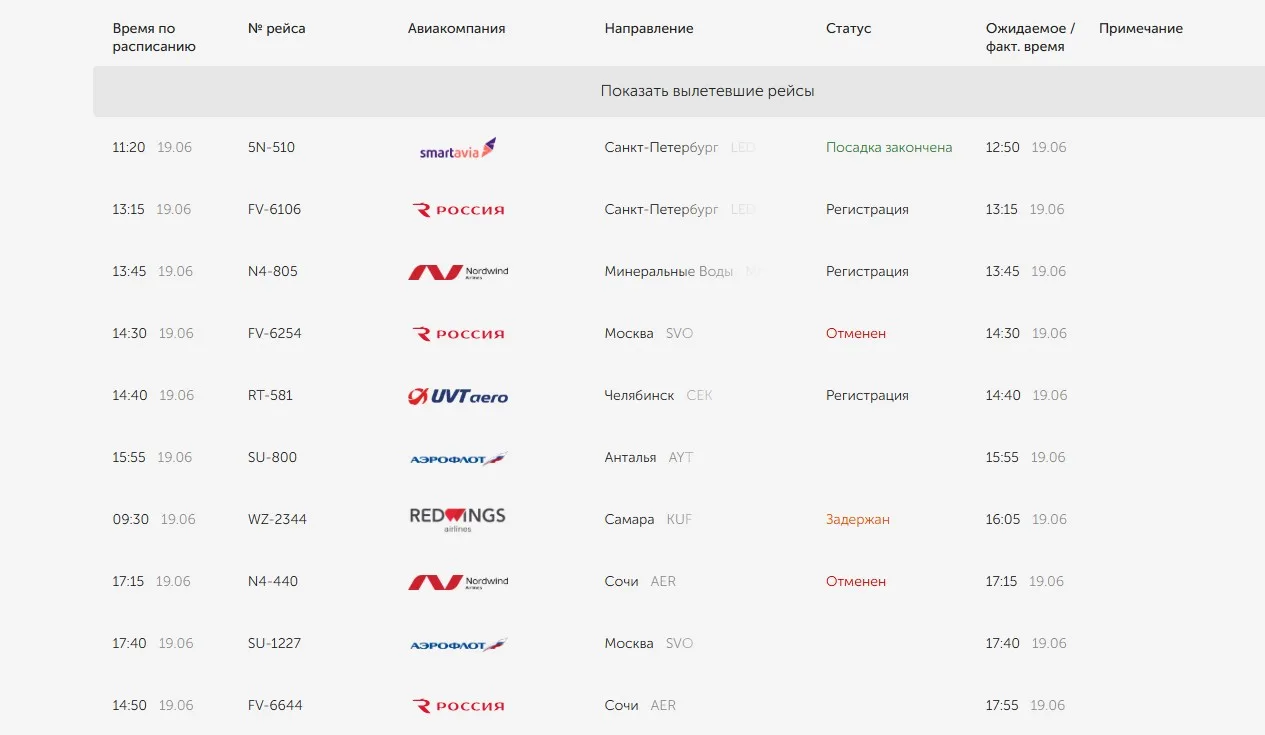The image size is (1265, 735).
Task: Select the Nordwind logo for flight N4-805
Action: pyautogui.click(x=458, y=272)
